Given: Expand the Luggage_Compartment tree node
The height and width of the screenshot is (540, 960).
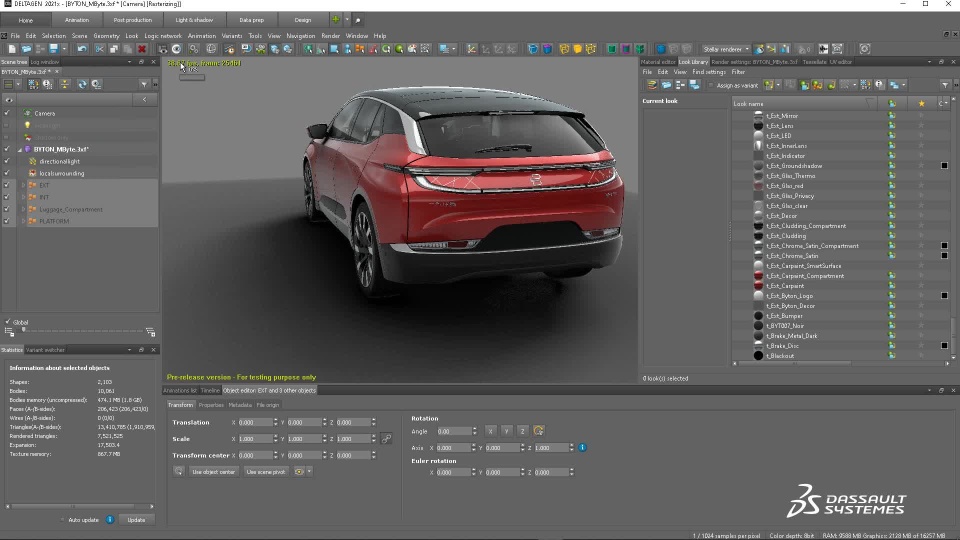Looking at the screenshot, I should [x=23, y=209].
